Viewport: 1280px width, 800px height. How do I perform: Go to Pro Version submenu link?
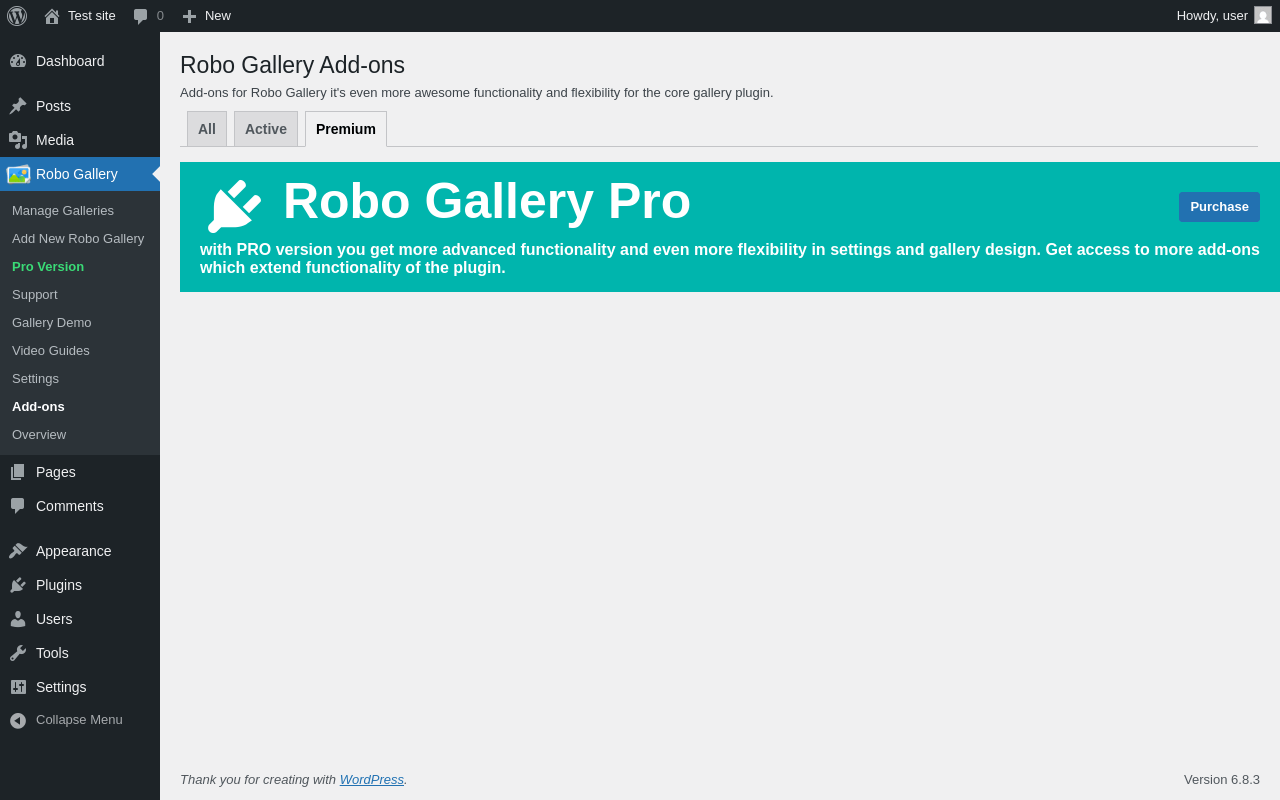tap(48, 266)
